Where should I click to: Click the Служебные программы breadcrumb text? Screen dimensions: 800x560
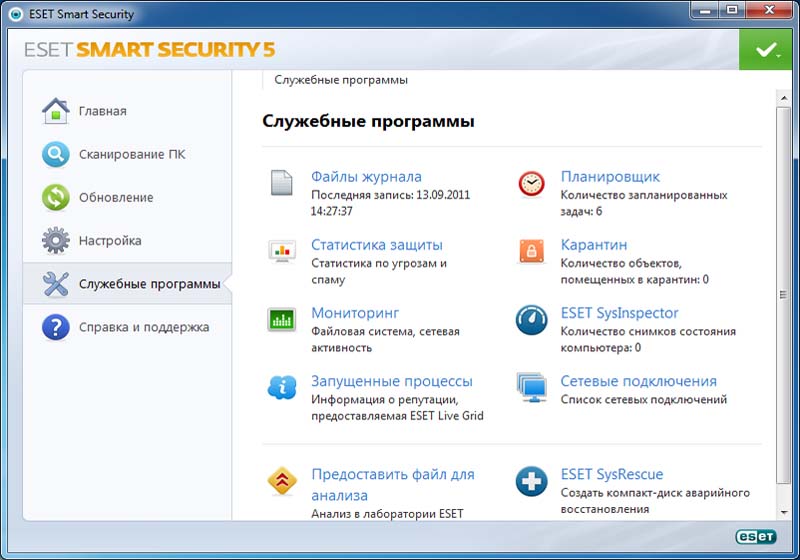[x=341, y=80]
